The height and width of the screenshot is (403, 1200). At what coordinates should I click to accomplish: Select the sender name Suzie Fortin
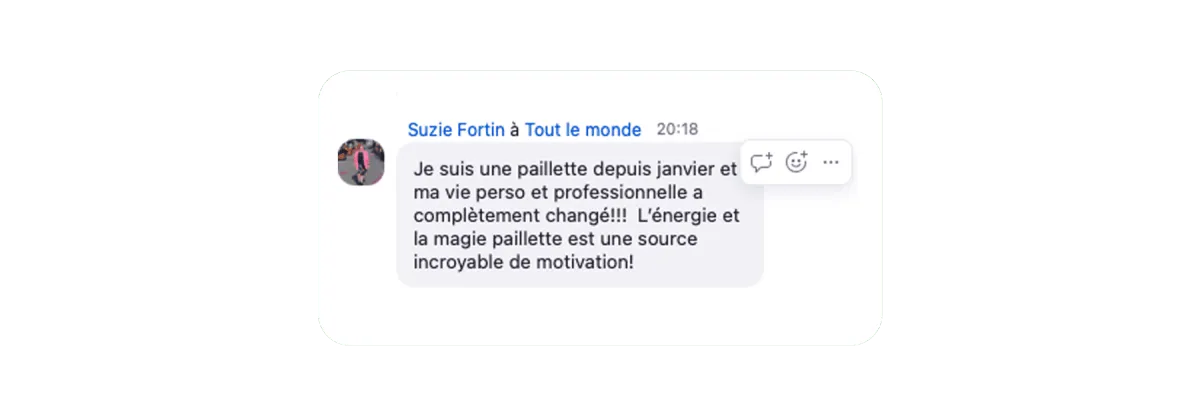tap(456, 130)
